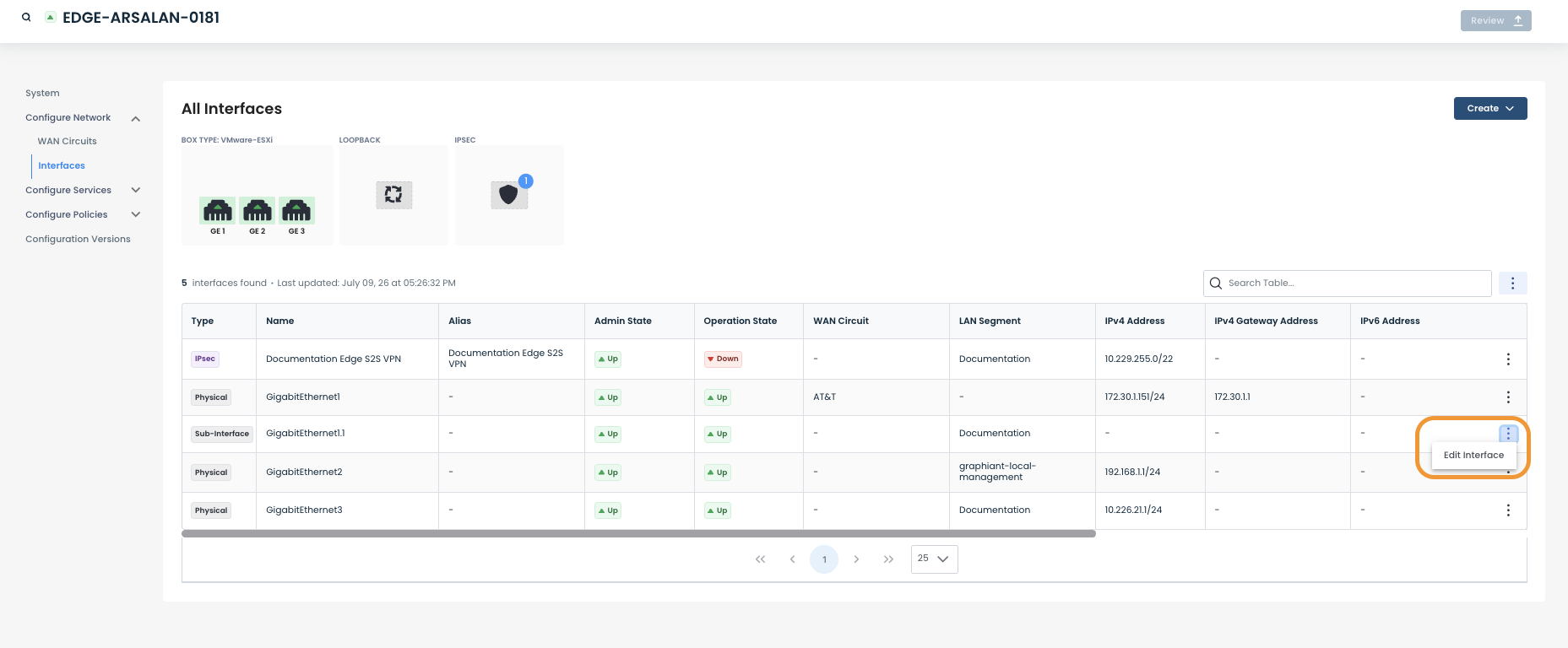
Task: Click the loopback refresh-arrows icon
Action: 393,195
